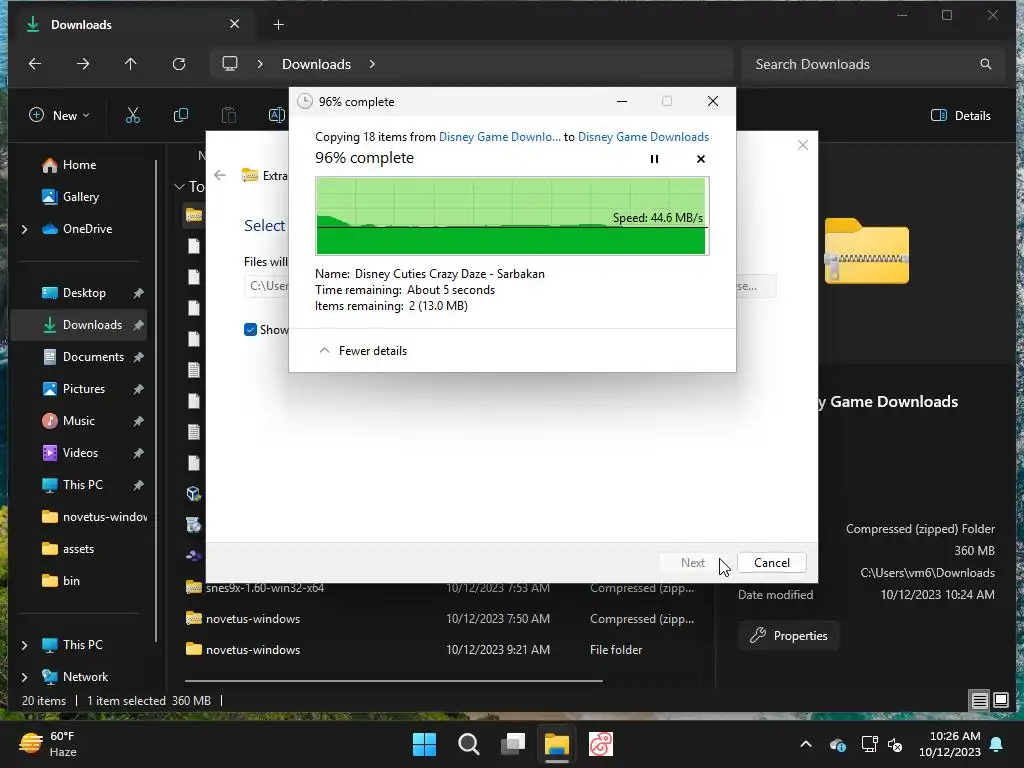Close the Downloads tab
This screenshot has height=768, width=1024.
234,24
